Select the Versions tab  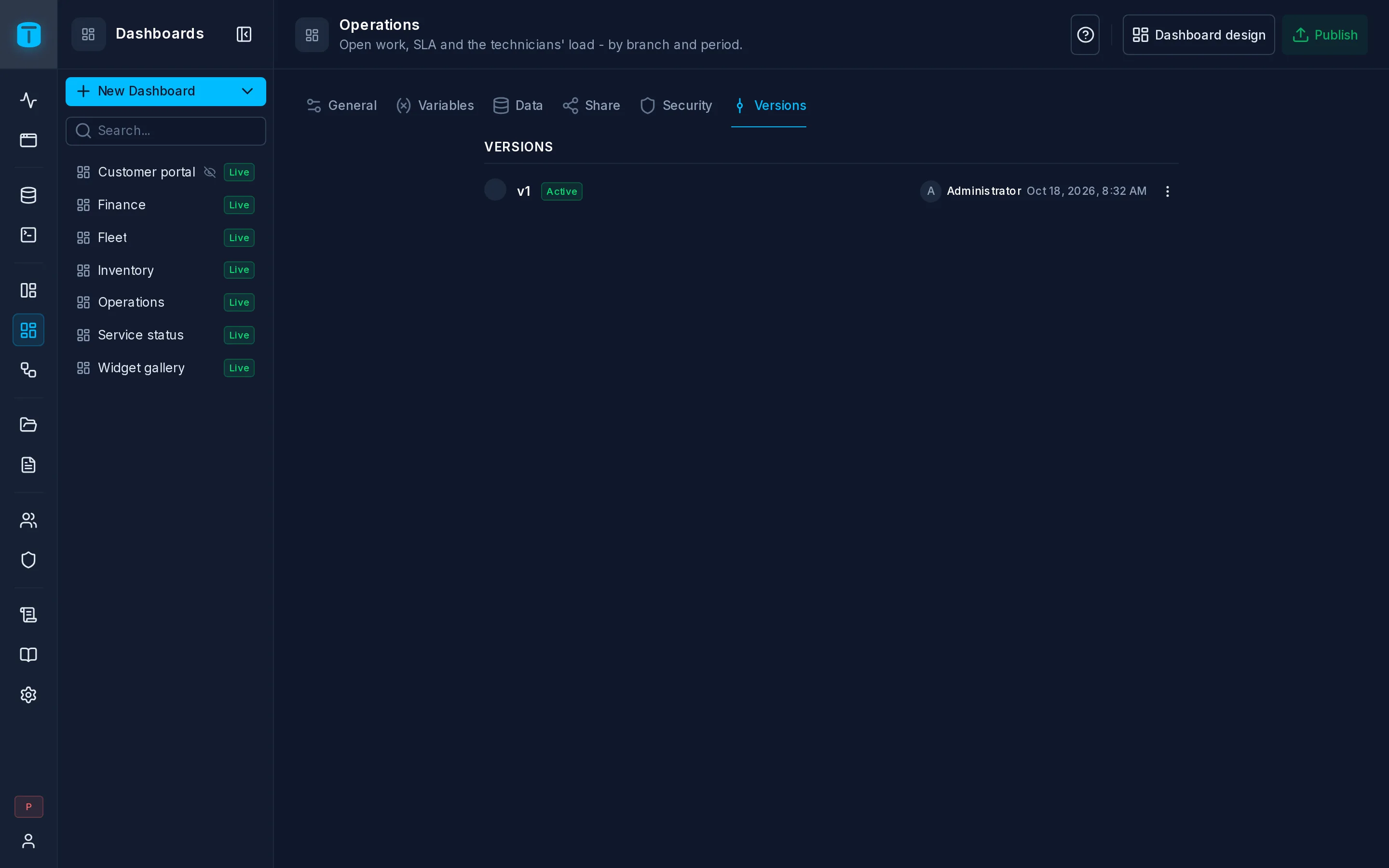click(769, 106)
